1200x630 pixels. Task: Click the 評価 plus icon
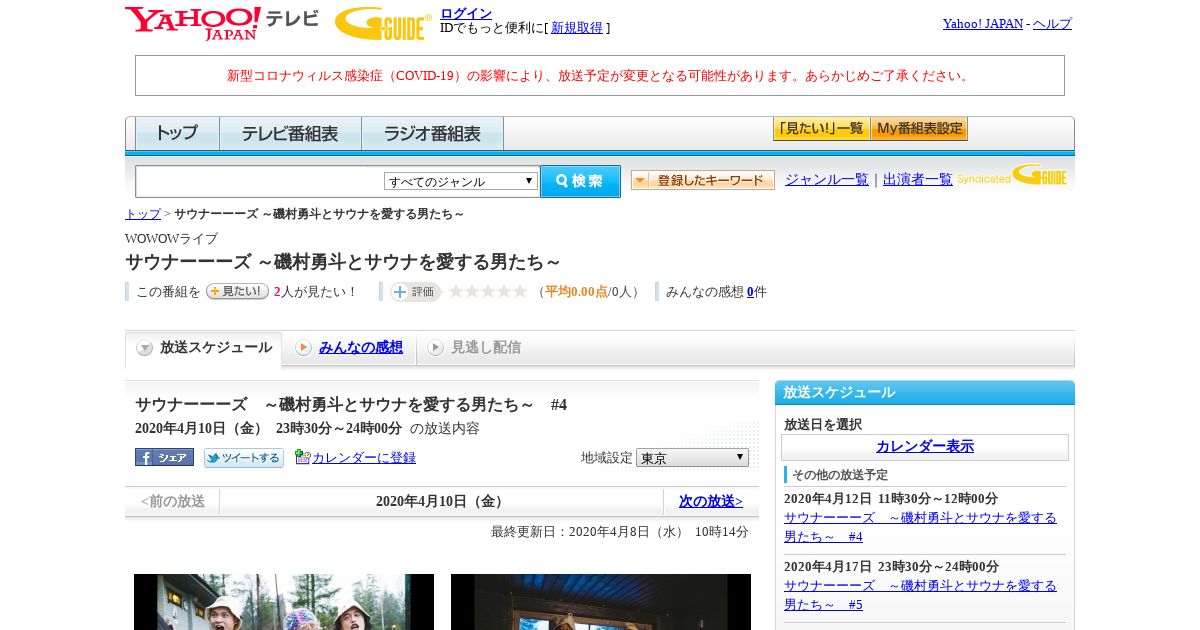tap(400, 292)
